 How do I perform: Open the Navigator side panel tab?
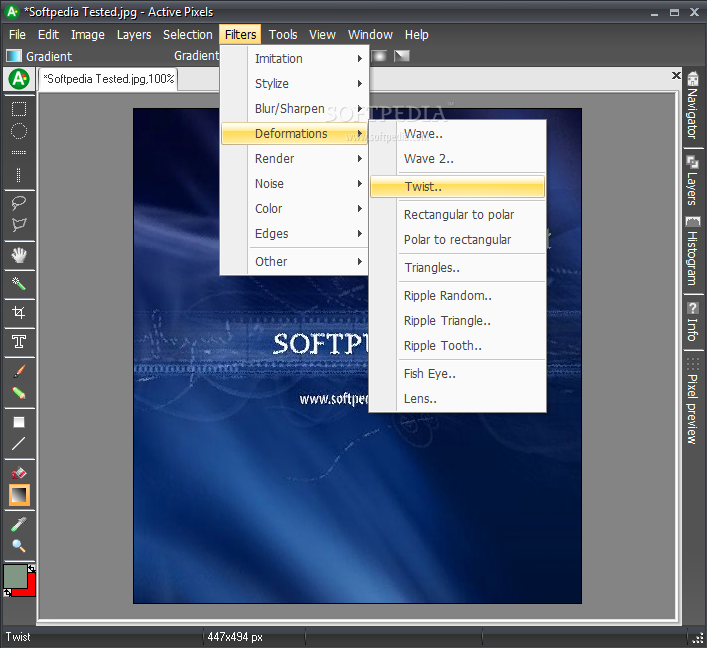point(693,106)
